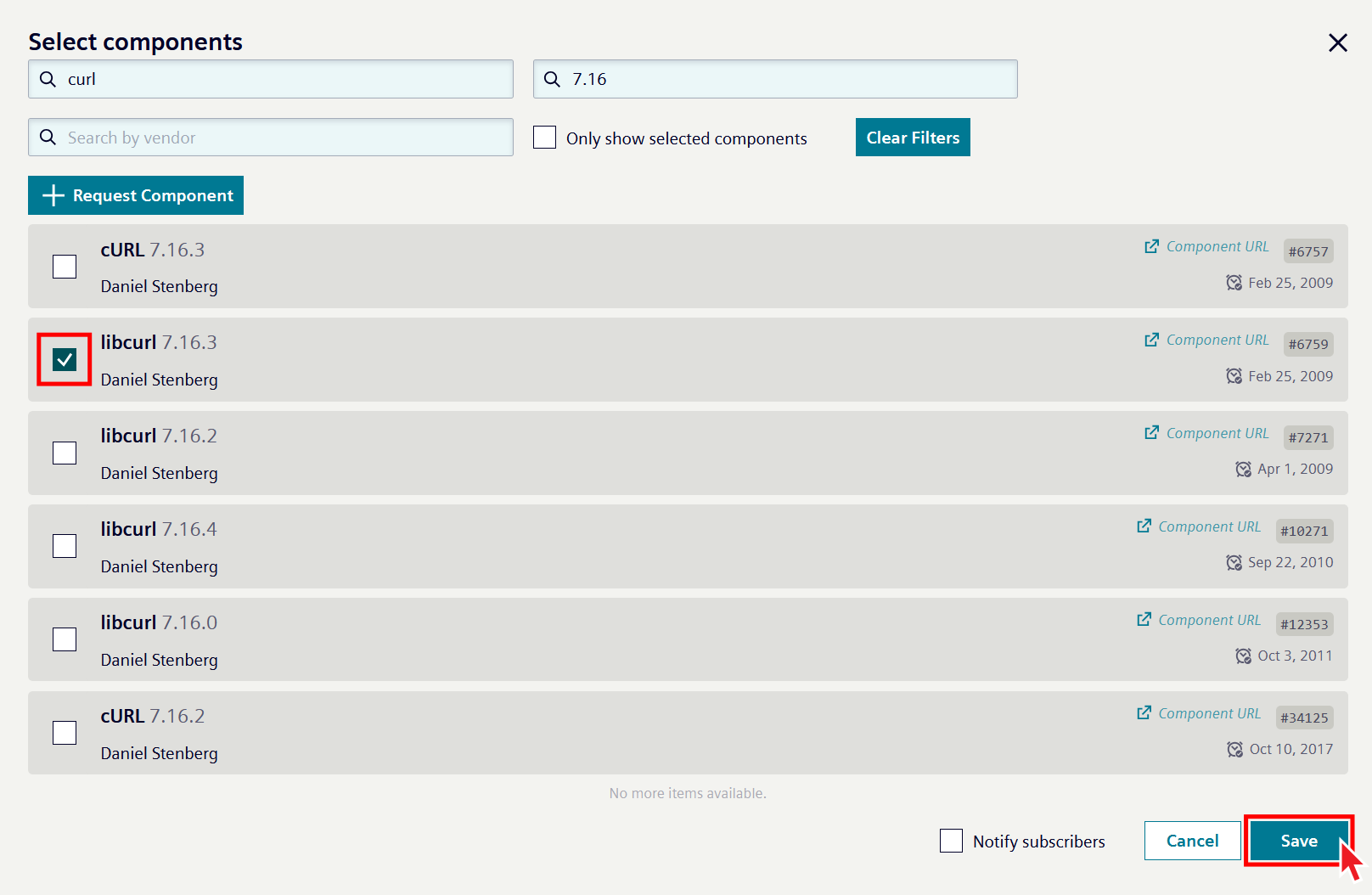Screen dimensions: 1372x895
Task: Select the cURL 7.16.3 component checkbox
Action: pyautogui.click(x=65, y=267)
